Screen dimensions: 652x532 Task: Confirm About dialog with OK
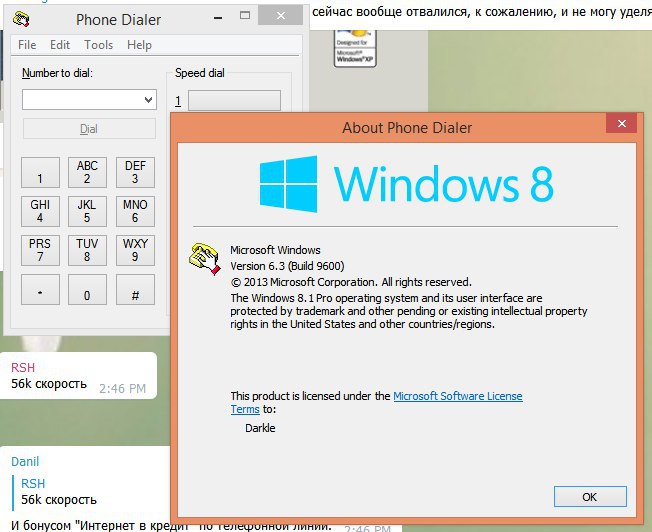pyautogui.click(x=590, y=497)
